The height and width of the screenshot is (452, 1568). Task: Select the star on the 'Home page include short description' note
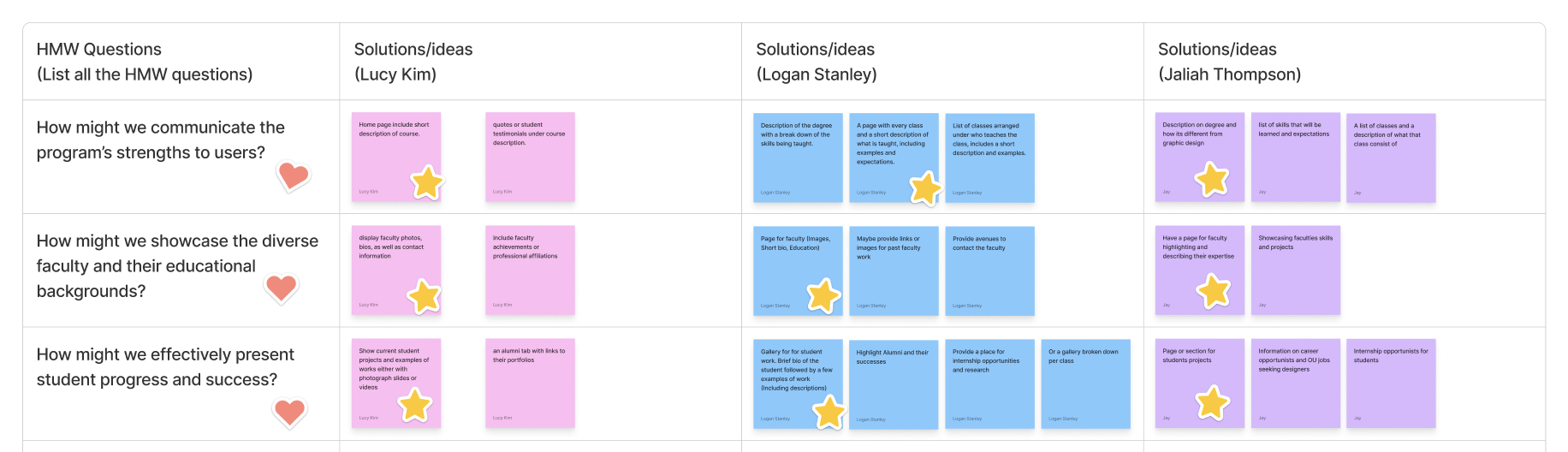pyautogui.click(x=427, y=182)
